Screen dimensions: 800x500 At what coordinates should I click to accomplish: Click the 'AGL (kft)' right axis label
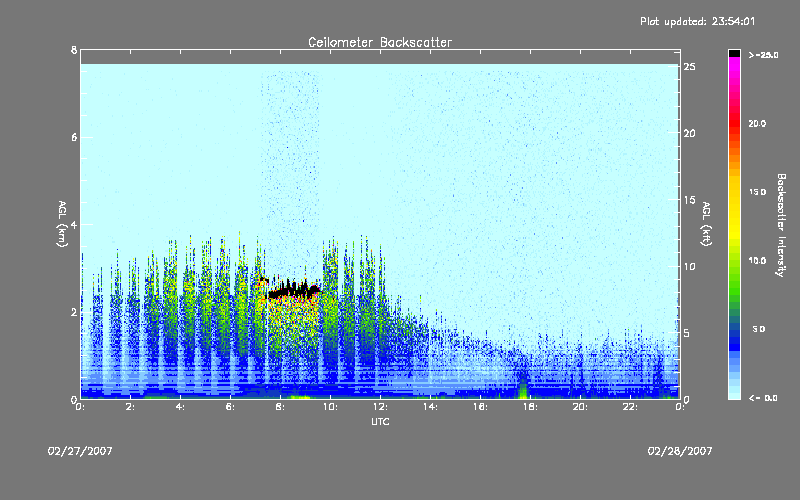click(706, 224)
